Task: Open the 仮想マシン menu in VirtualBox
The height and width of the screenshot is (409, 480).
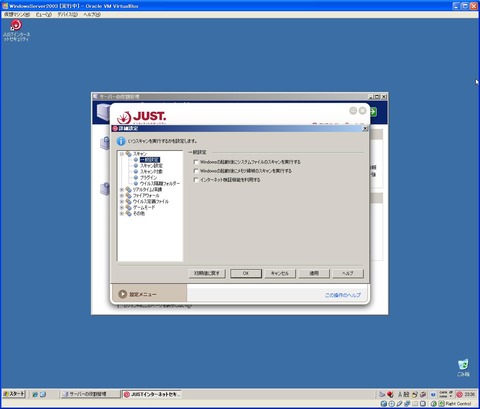Action: pos(17,15)
